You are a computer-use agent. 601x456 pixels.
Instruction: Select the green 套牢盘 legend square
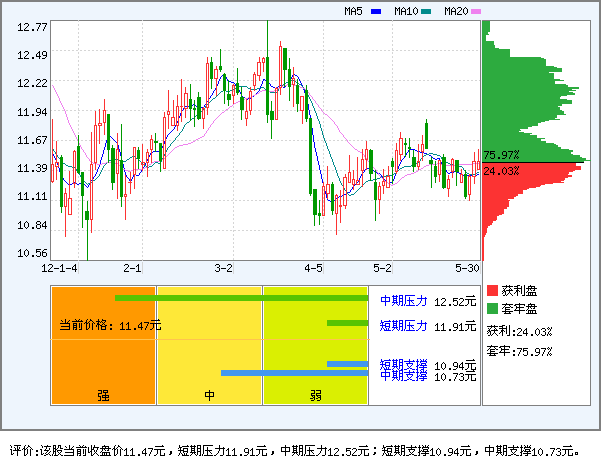click(x=492, y=309)
